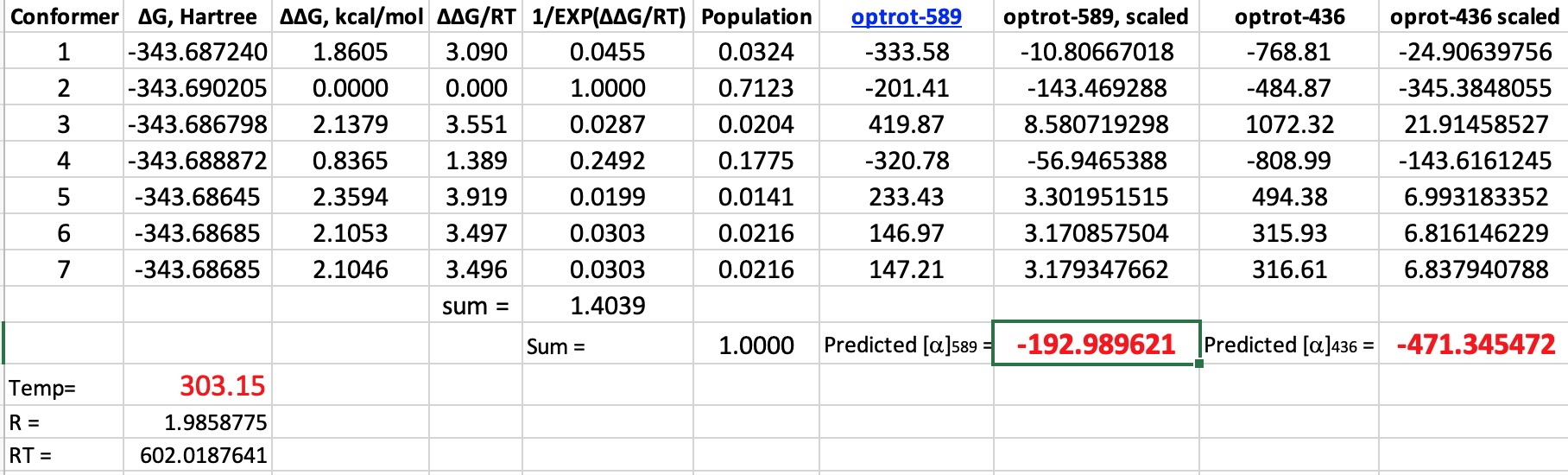
Task: Select the ΔΔG, kcal/mol header cell
Action: coord(351,17)
